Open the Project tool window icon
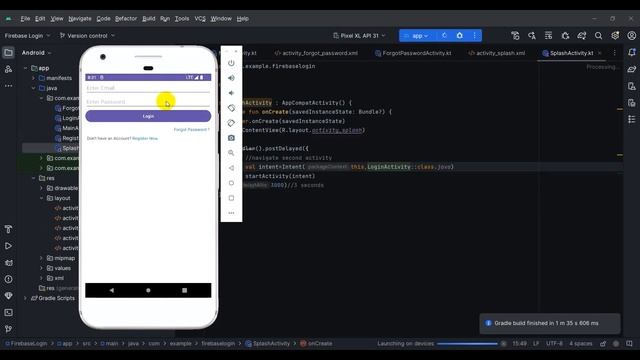This screenshot has width=640, height=360. tap(8, 53)
